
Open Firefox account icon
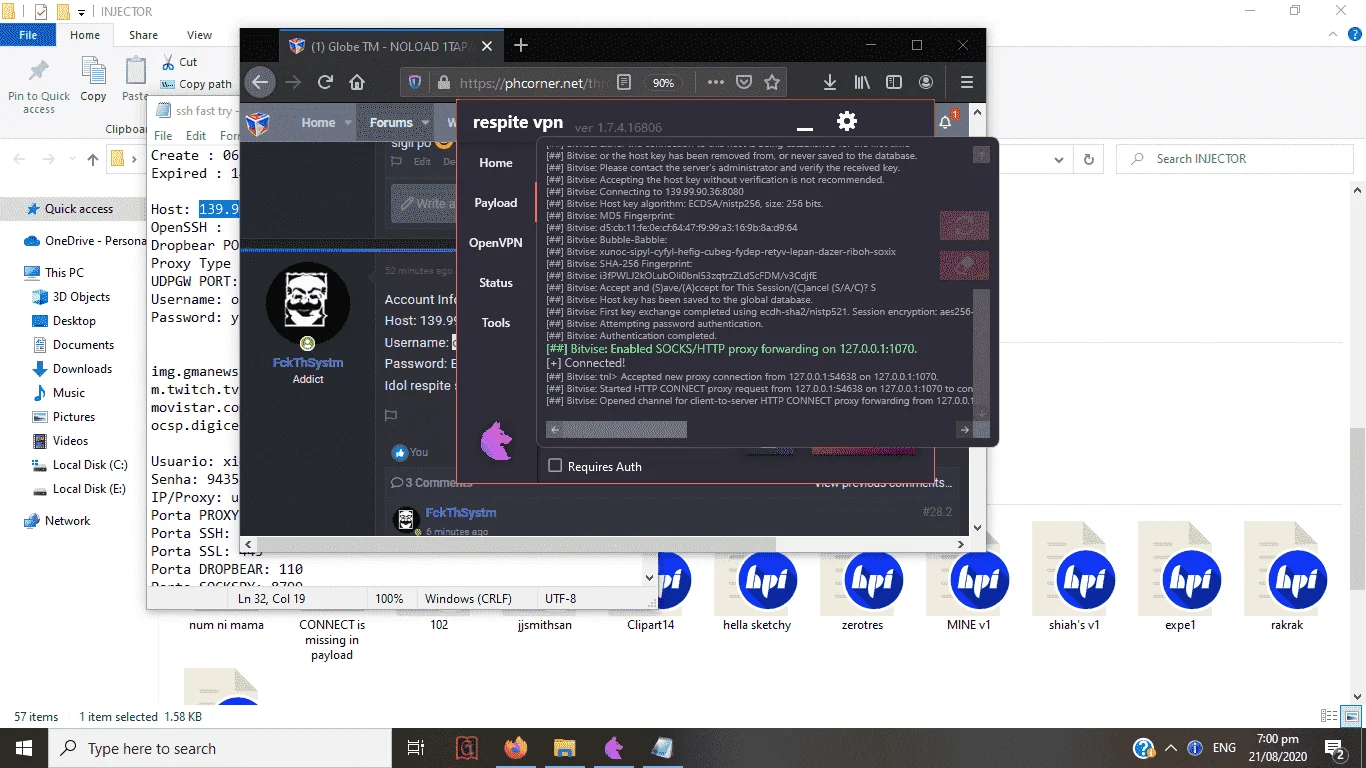click(927, 83)
